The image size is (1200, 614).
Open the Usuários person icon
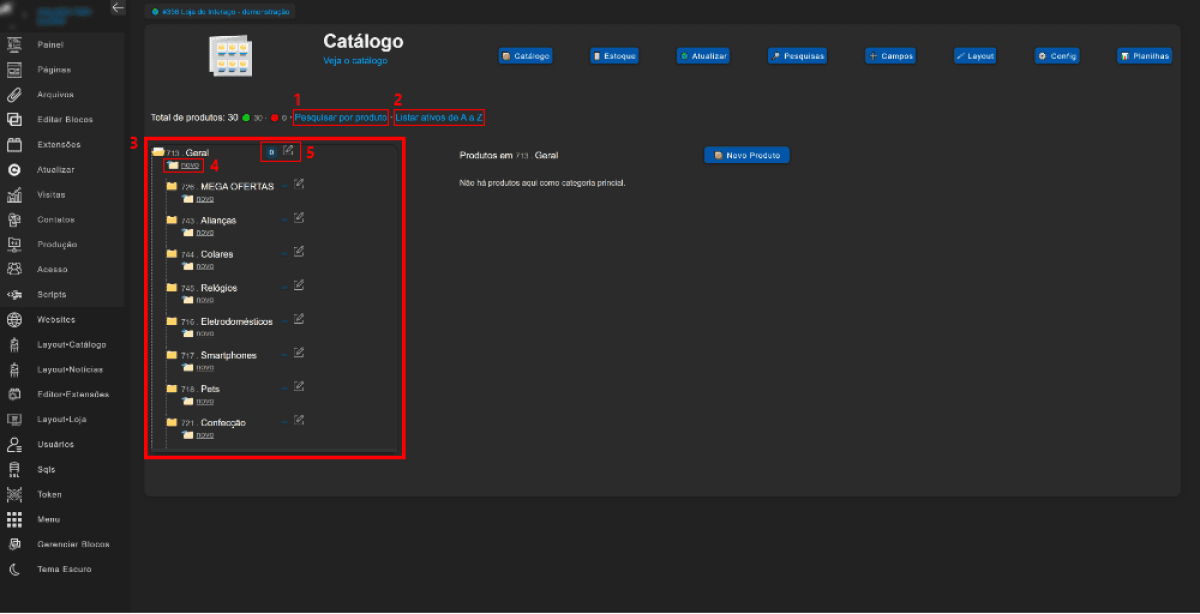coord(14,445)
